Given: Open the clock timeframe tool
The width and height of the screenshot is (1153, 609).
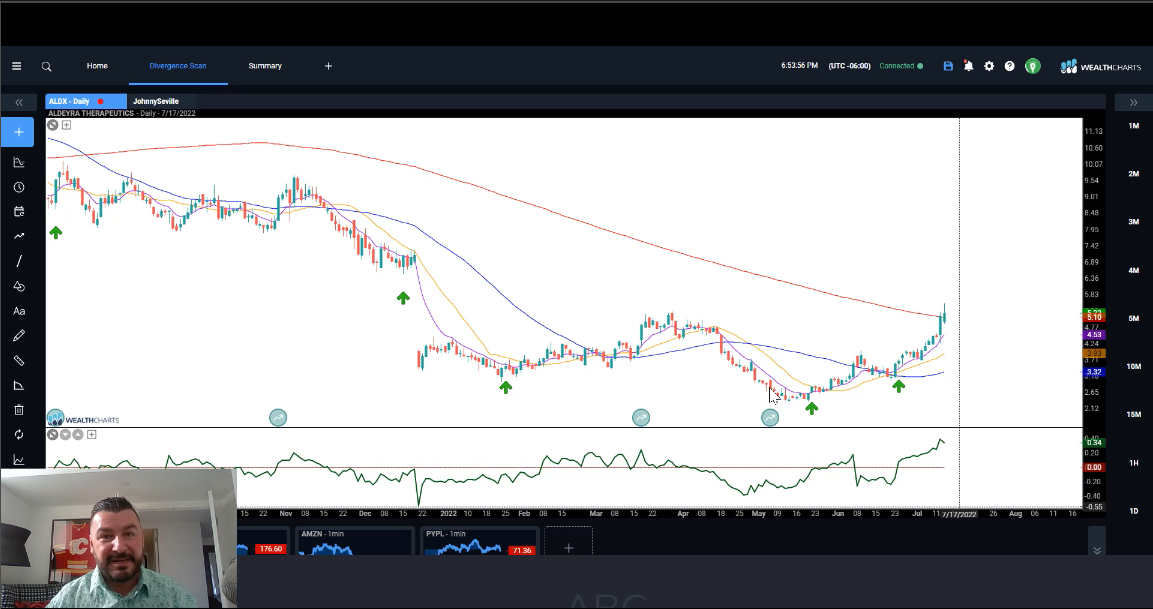Looking at the screenshot, I should point(18,188).
